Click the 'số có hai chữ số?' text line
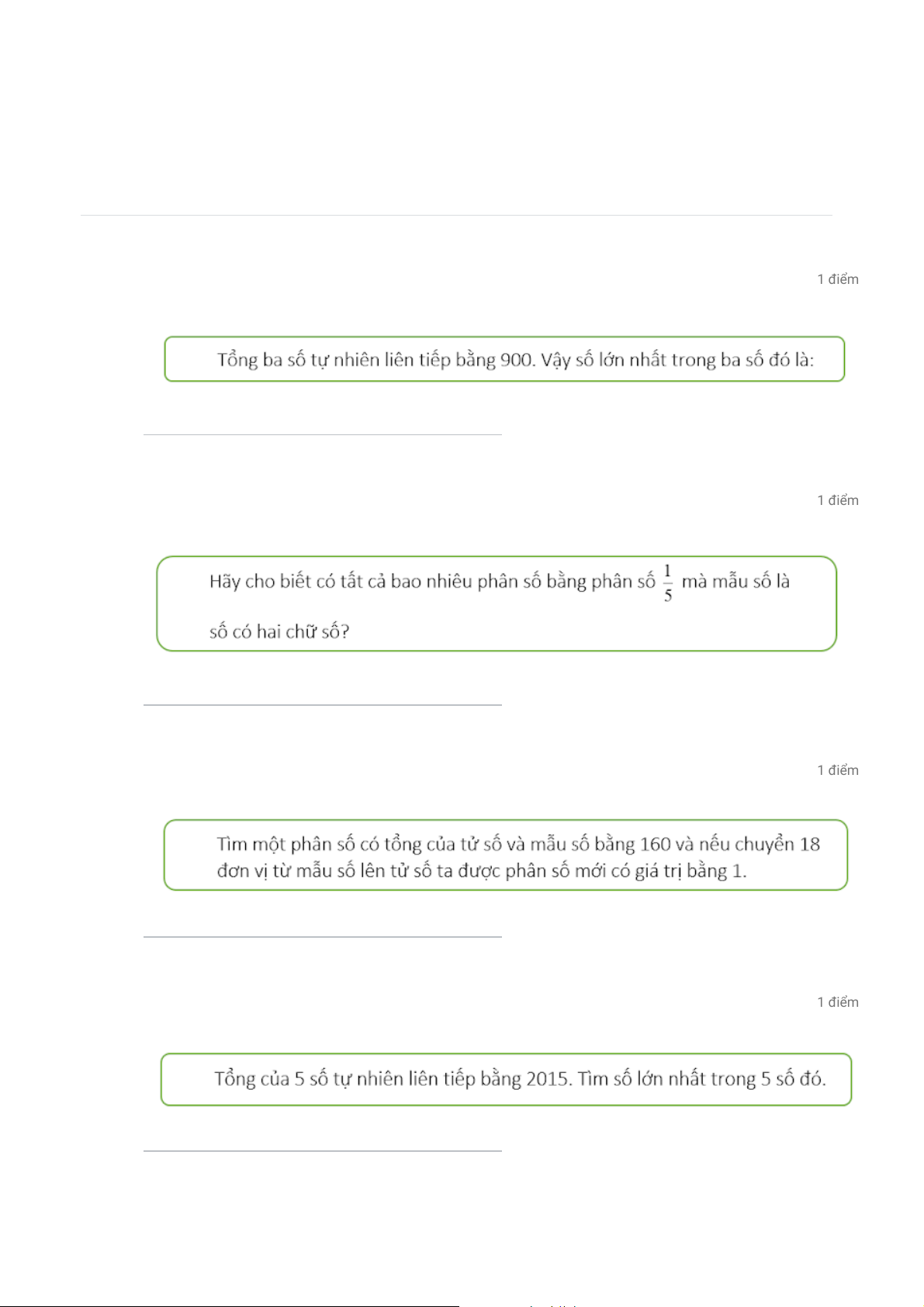Image resolution: width=924 pixels, height=1307 pixels. coord(279,632)
